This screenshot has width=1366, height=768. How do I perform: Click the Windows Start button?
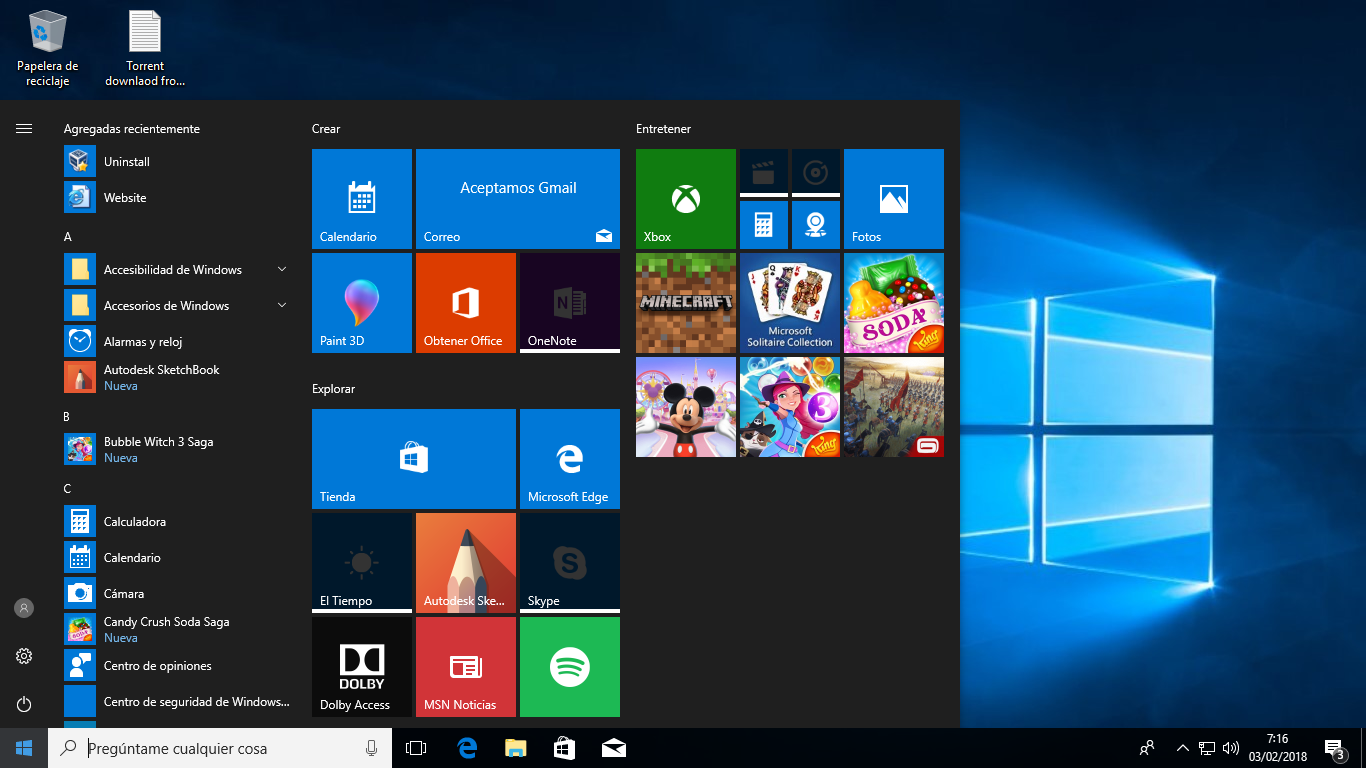[24, 748]
